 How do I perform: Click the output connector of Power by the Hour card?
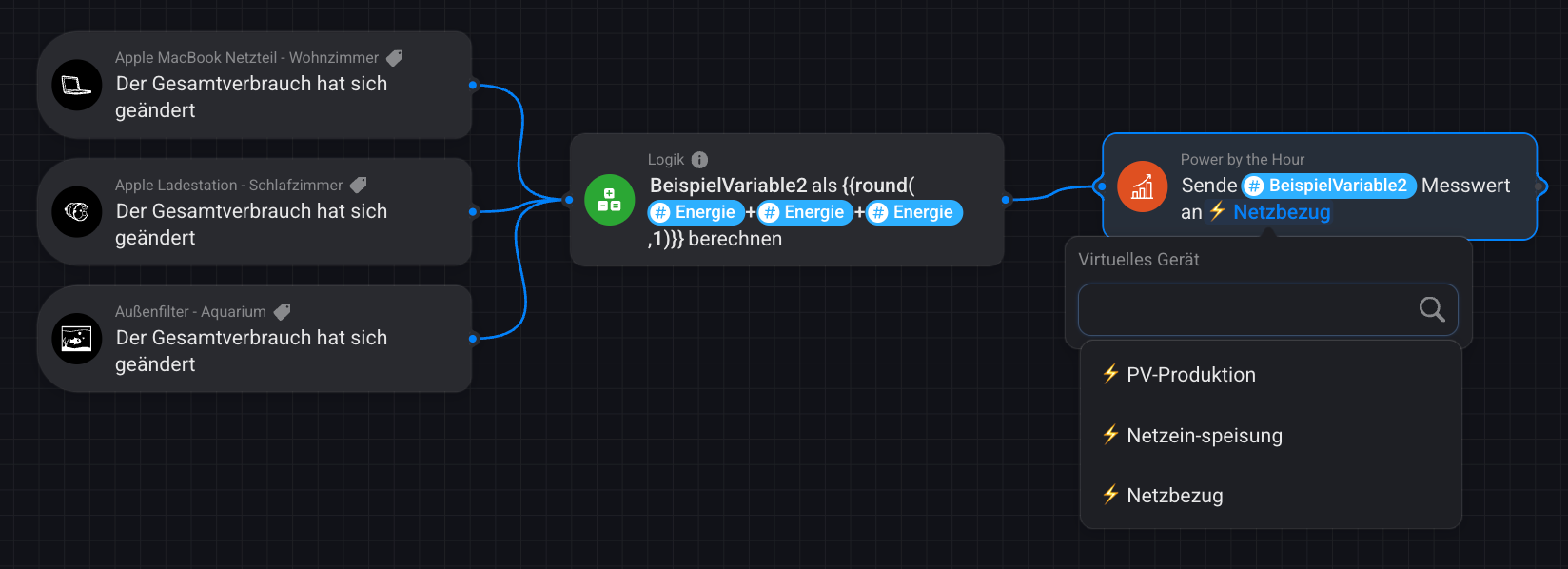pyautogui.click(x=1539, y=186)
